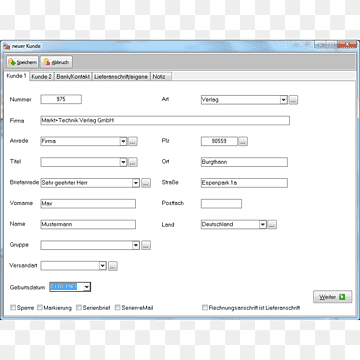Toggle the Markierung checkbox

point(40,308)
